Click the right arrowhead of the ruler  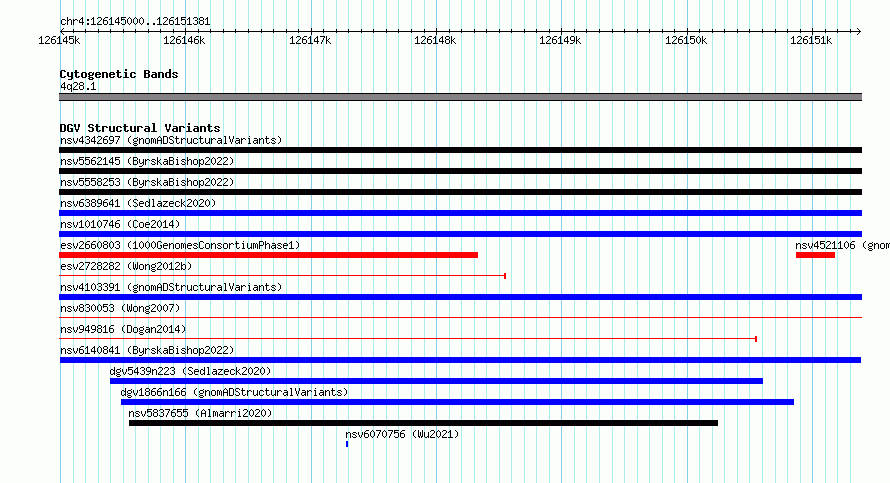(x=859, y=31)
